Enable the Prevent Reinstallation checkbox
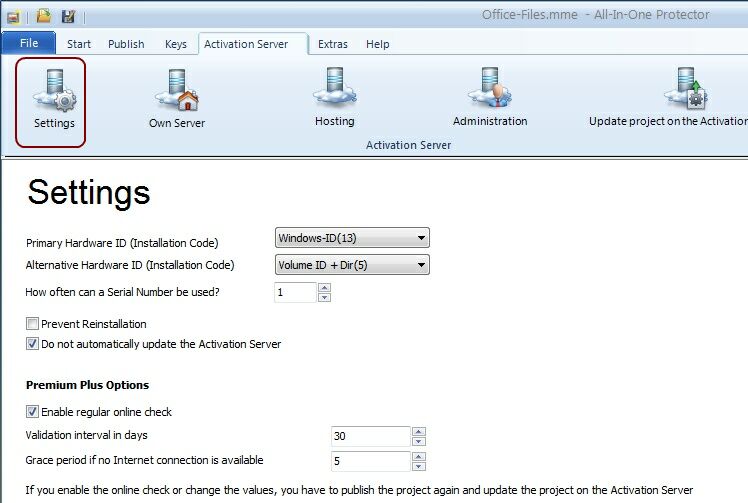 (33, 324)
